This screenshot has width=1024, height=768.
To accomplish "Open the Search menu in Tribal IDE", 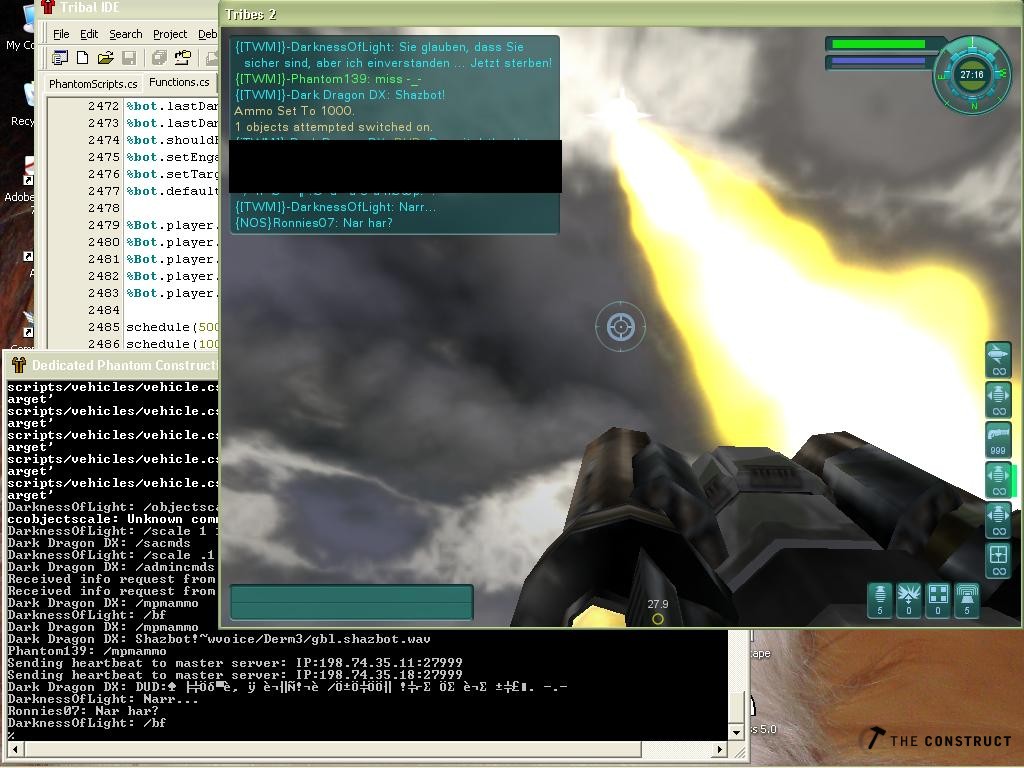I will click(x=125, y=34).
